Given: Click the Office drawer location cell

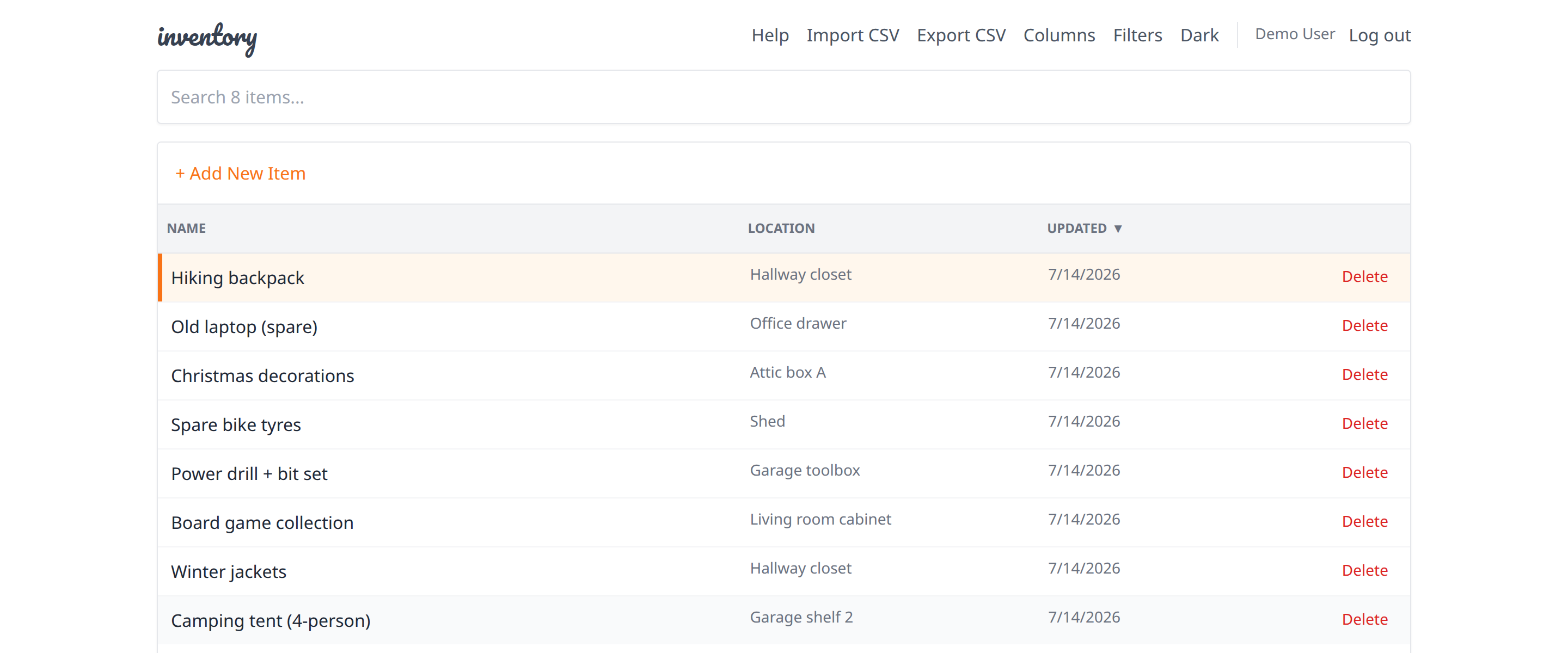Looking at the screenshot, I should click(x=798, y=323).
